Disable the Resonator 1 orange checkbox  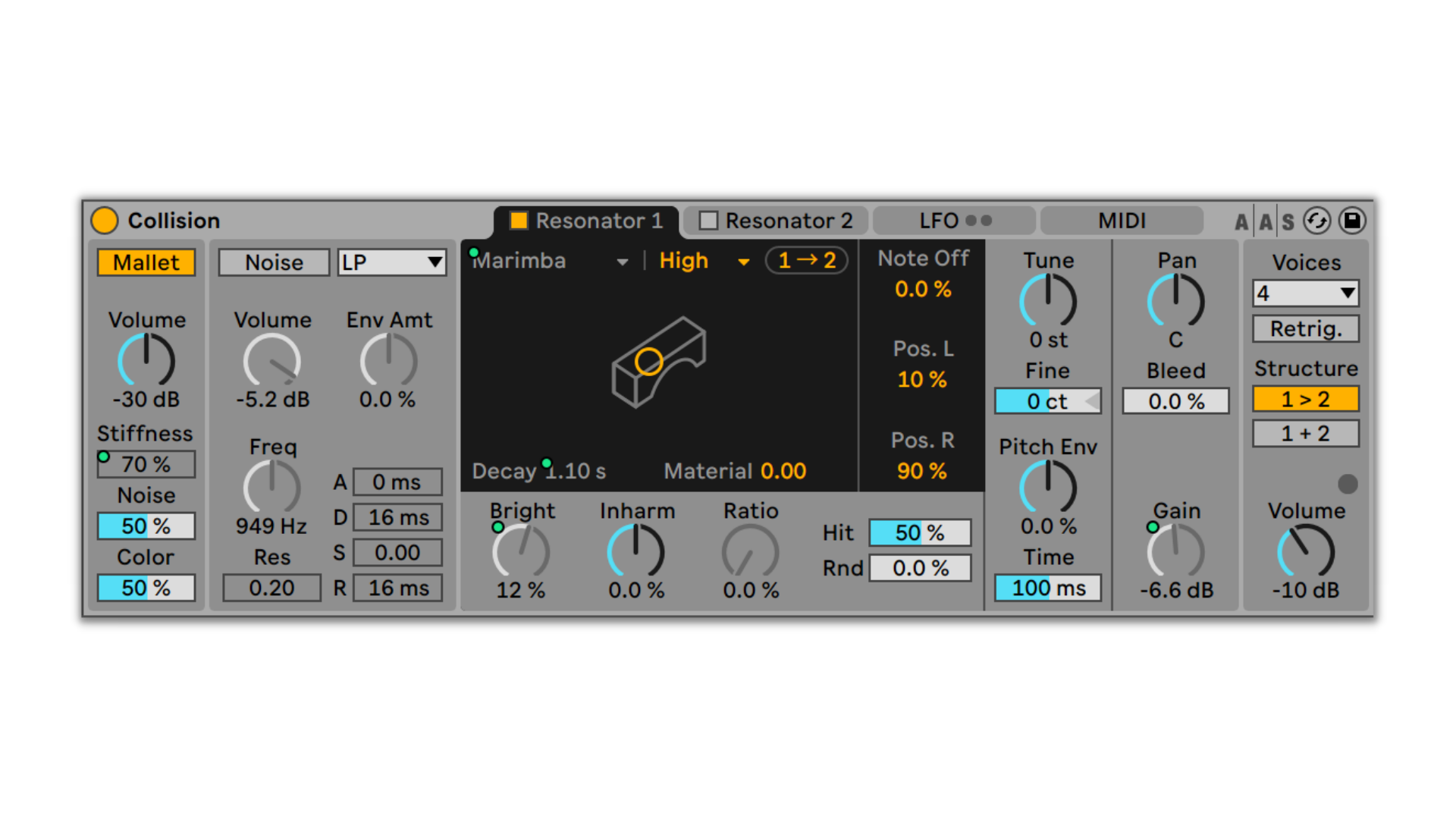[x=519, y=221]
